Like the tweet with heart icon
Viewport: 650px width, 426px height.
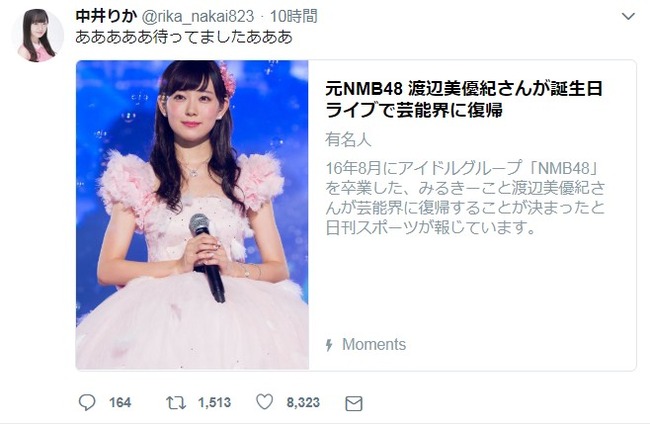(264, 402)
